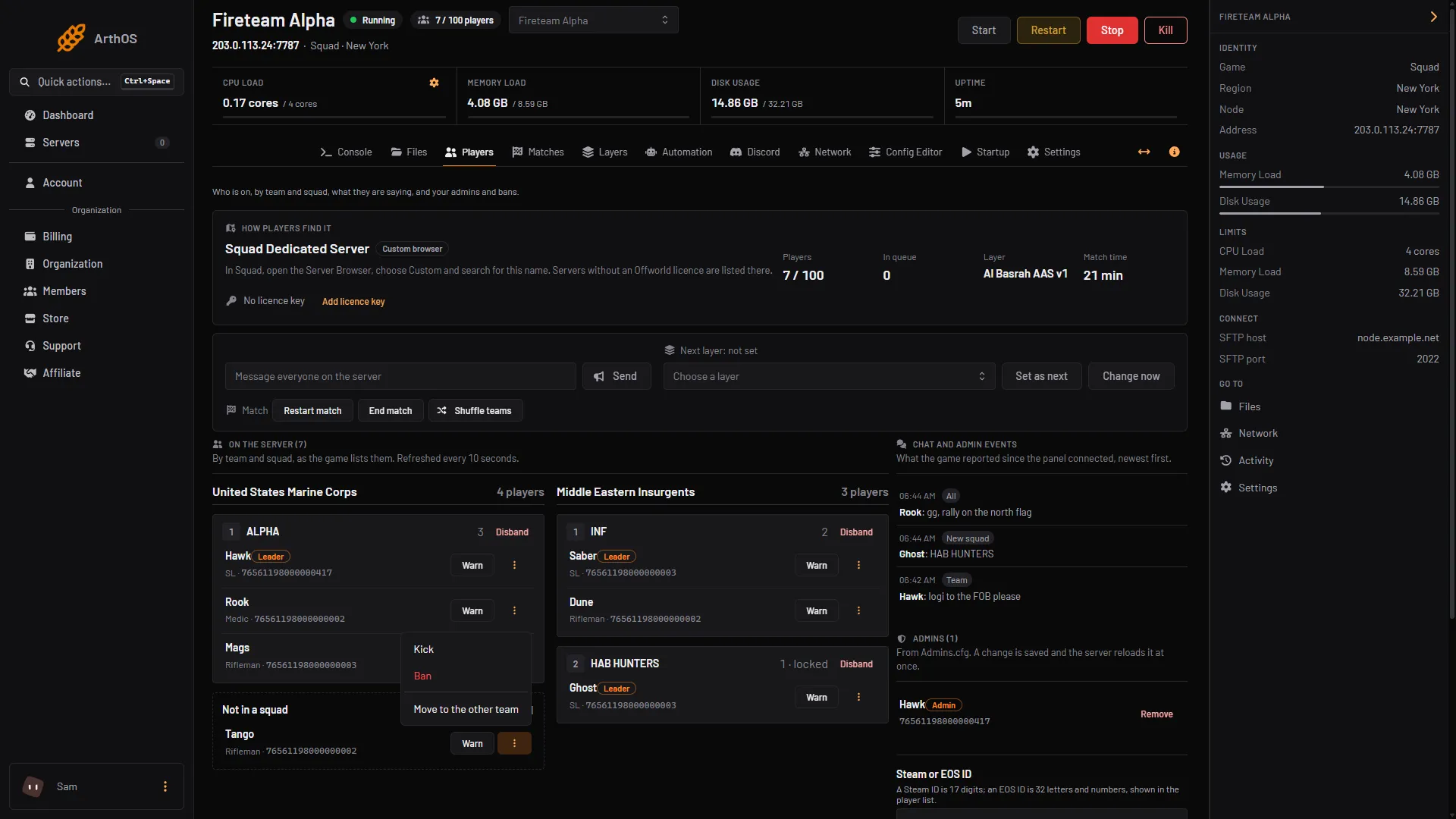
Task: Click the Shuffle teams button
Action: tap(475, 410)
